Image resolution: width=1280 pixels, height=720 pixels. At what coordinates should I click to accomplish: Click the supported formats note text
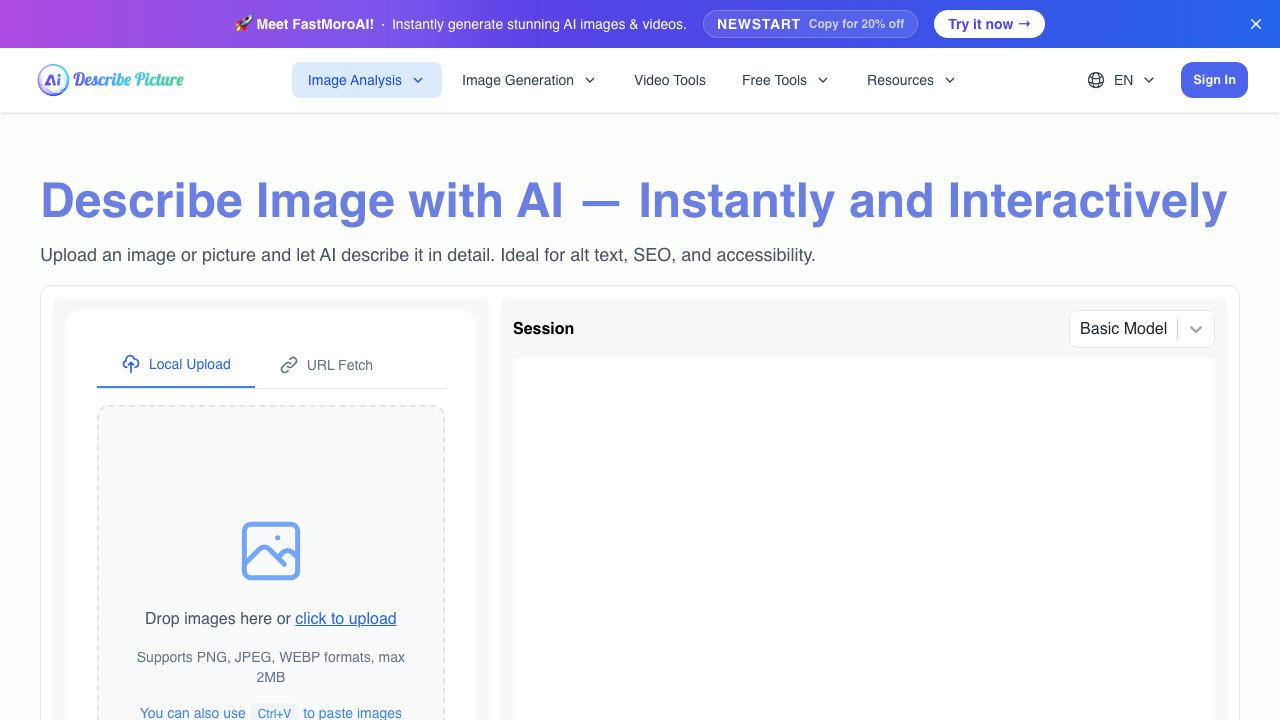click(271, 667)
